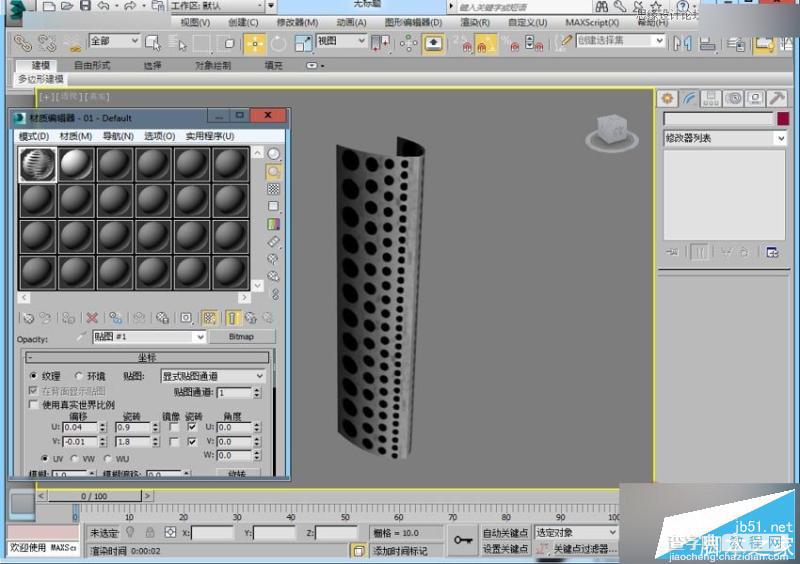Open the Motion tab in command panel

click(733, 99)
